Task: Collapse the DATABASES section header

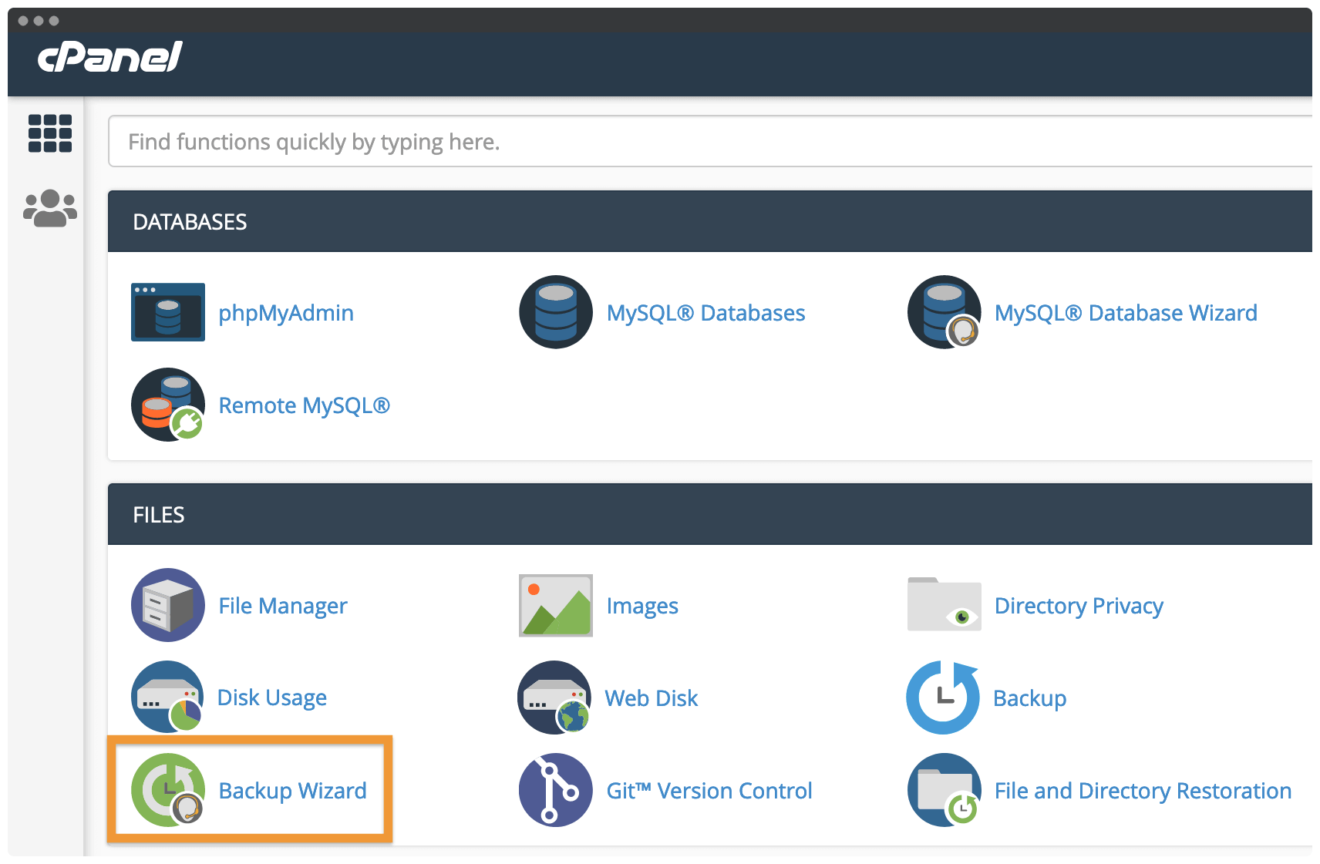Action: click(x=710, y=221)
